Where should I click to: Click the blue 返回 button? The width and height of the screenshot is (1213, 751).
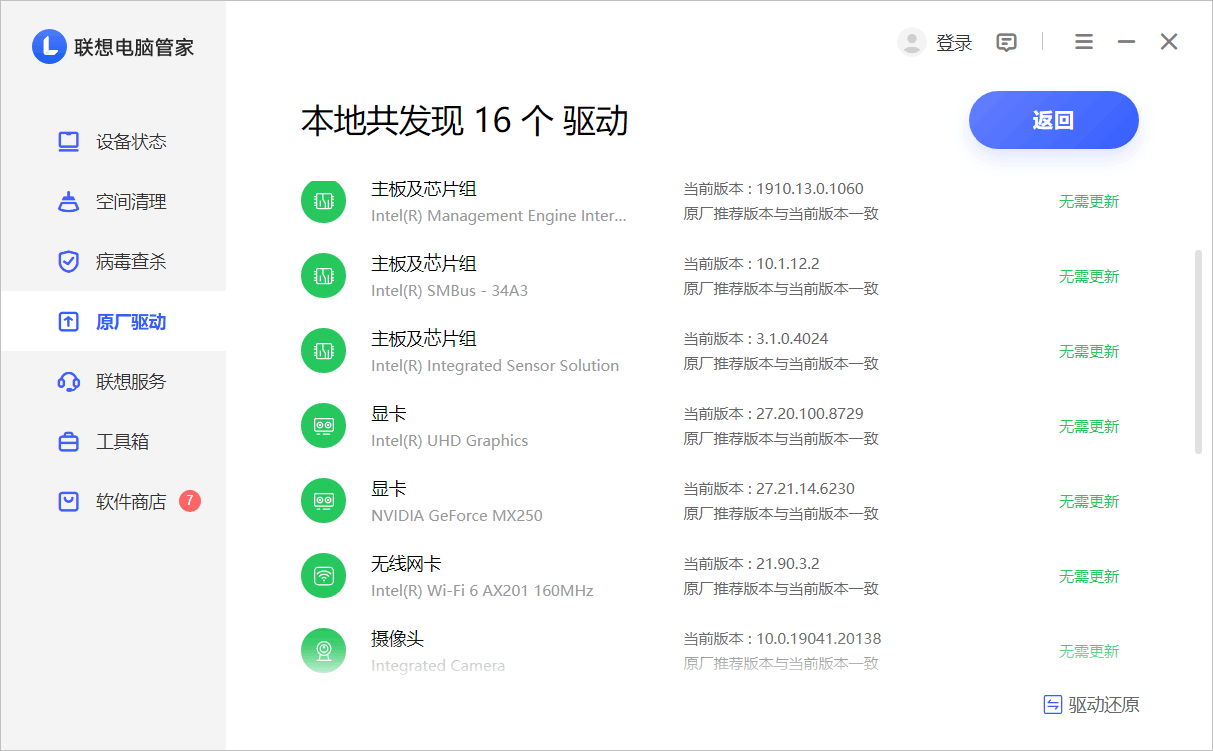(1054, 120)
